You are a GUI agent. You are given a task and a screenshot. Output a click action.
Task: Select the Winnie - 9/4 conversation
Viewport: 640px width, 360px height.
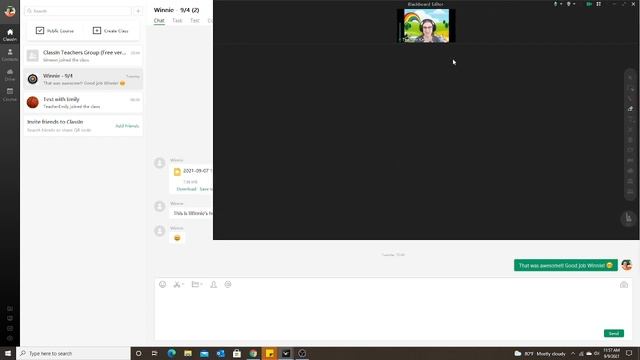pyautogui.click(x=83, y=79)
